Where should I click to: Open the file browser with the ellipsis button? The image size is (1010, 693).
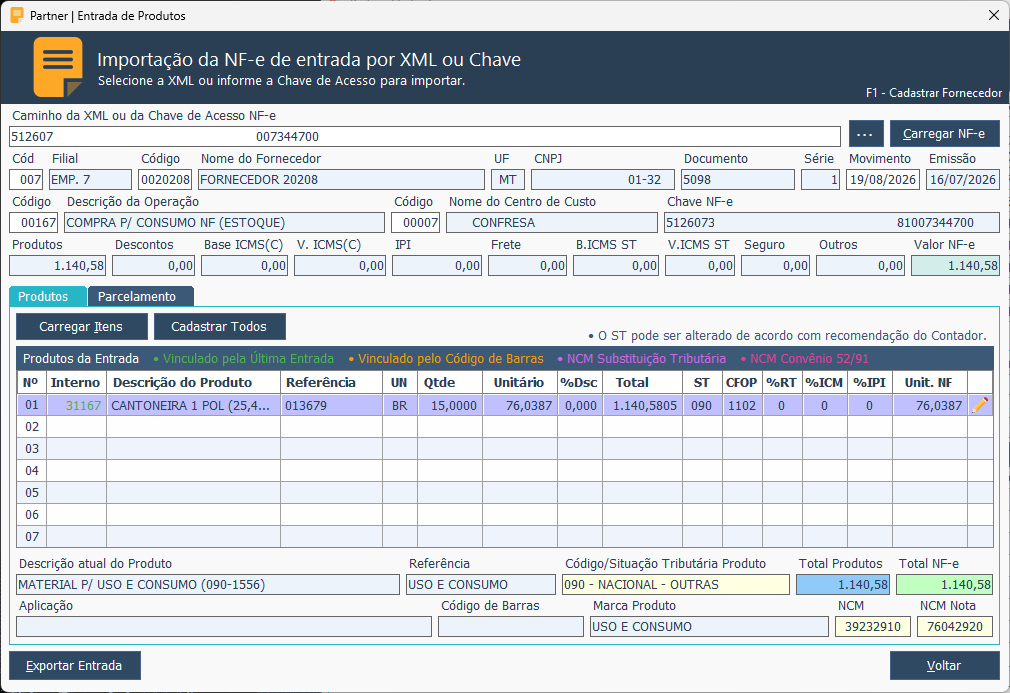coord(866,134)
